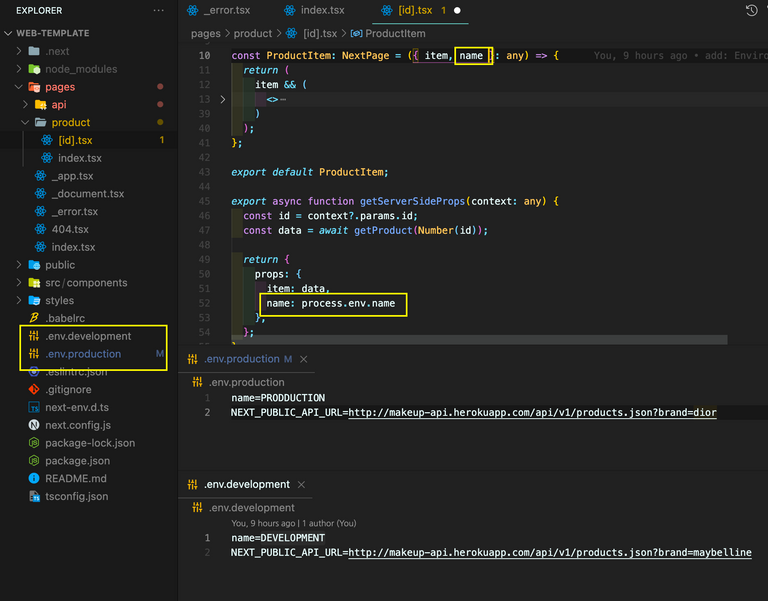Collapse the product folder chevron
The image size is (768, 601).
coord(25,122)
